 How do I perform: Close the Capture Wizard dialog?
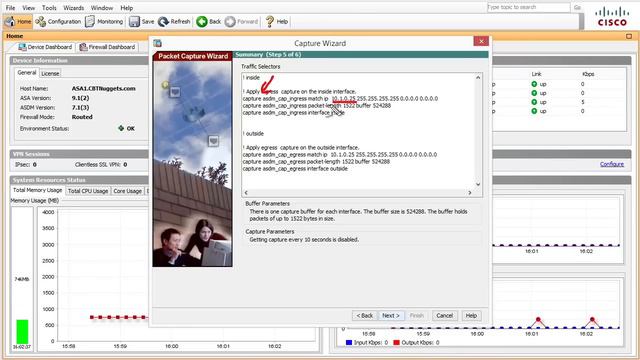(481, 41)
